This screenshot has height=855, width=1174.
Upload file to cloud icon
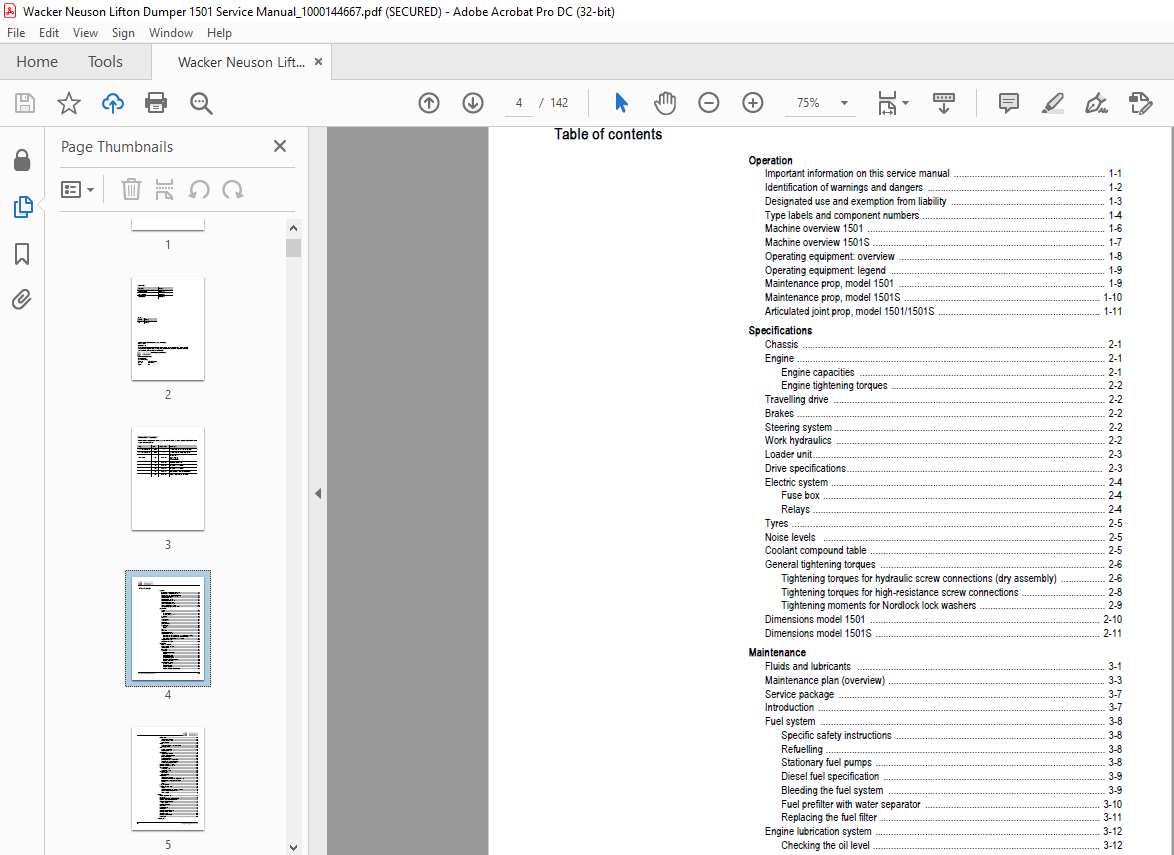point(113,103)
